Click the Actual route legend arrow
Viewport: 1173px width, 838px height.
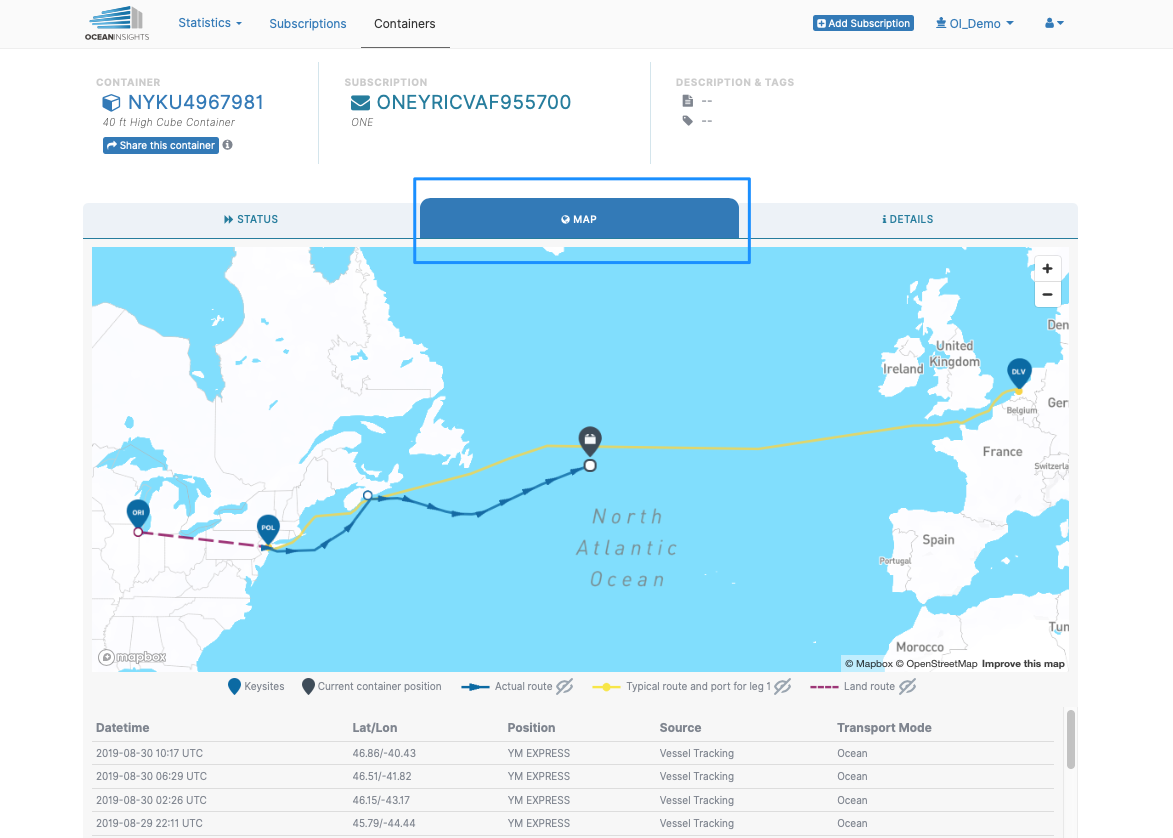click(x=475, y=686)
